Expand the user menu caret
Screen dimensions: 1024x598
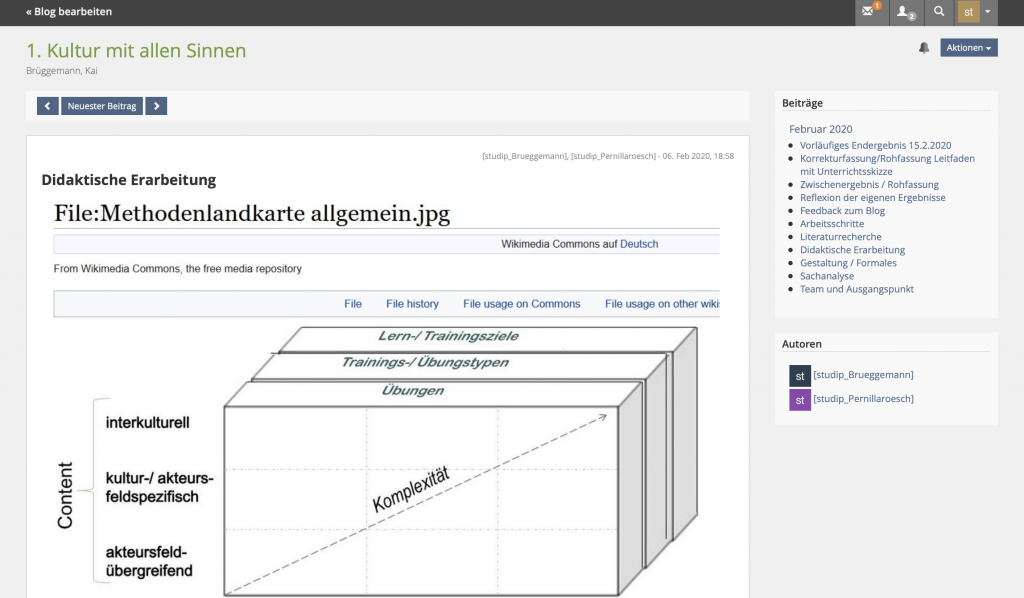coord(989,12)
